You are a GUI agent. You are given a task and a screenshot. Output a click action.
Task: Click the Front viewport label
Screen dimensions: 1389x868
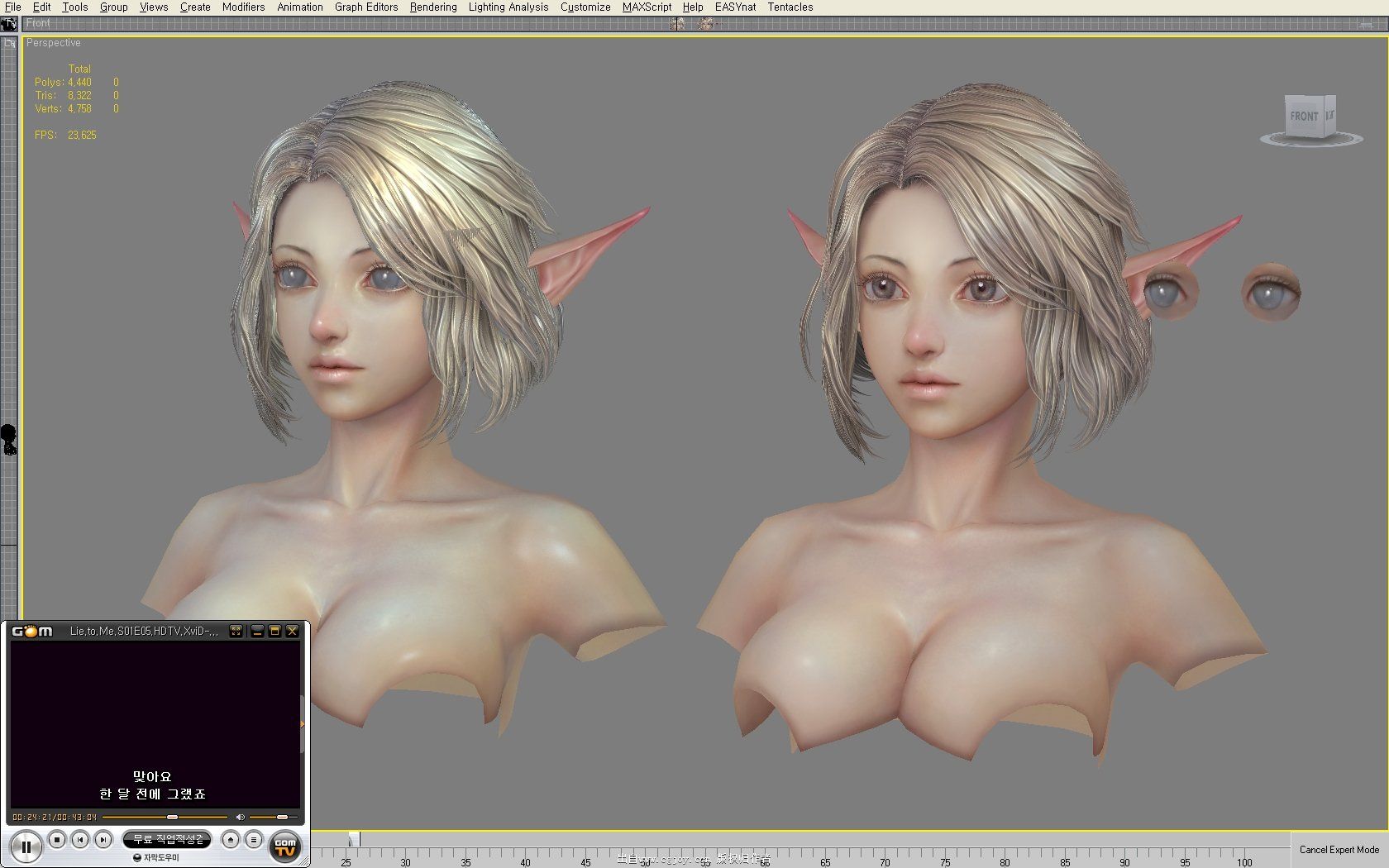click(x=38, y=23)
